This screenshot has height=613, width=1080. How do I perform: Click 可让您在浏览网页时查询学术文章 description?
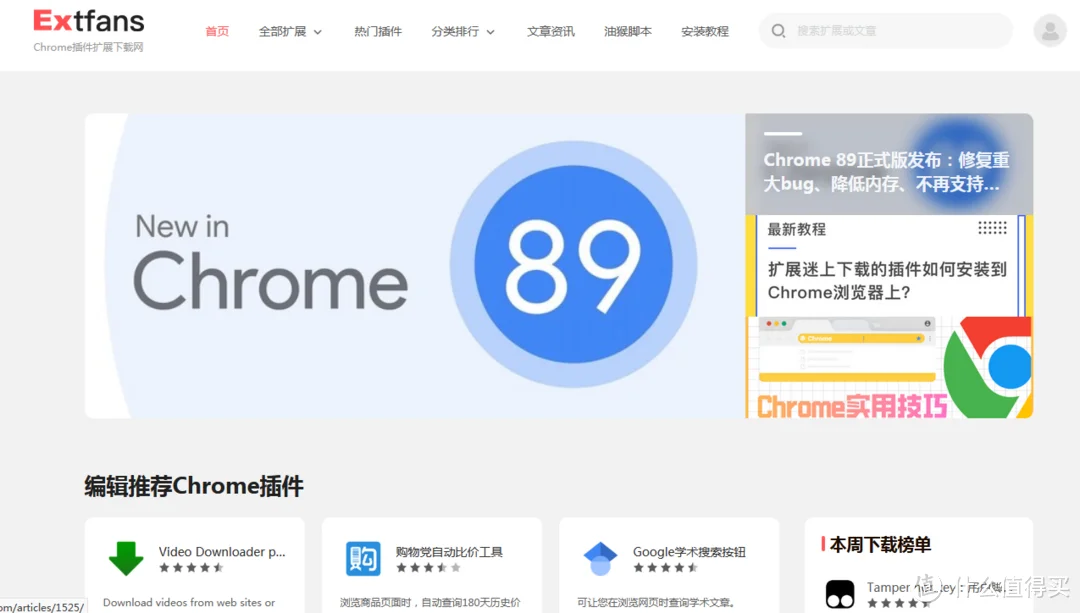(656, 603)
